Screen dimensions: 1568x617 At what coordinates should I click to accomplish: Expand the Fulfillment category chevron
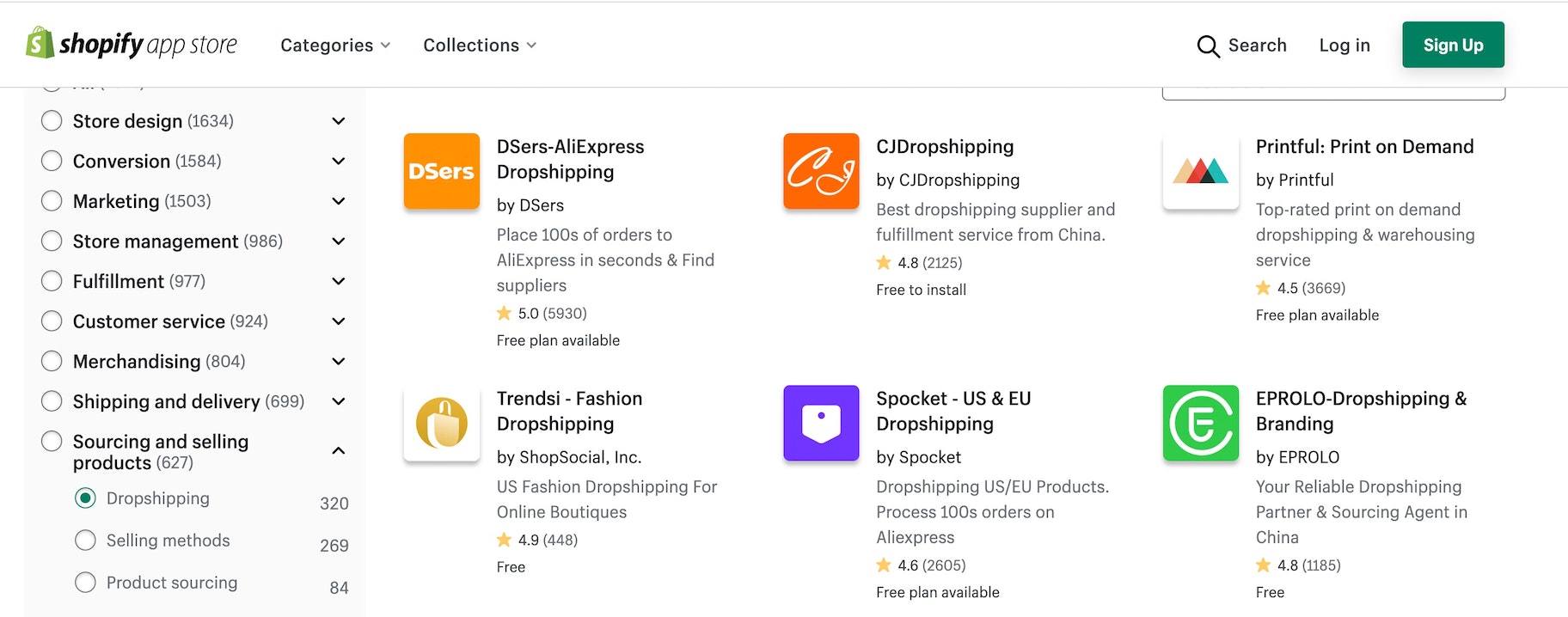[x=339, y=281]
